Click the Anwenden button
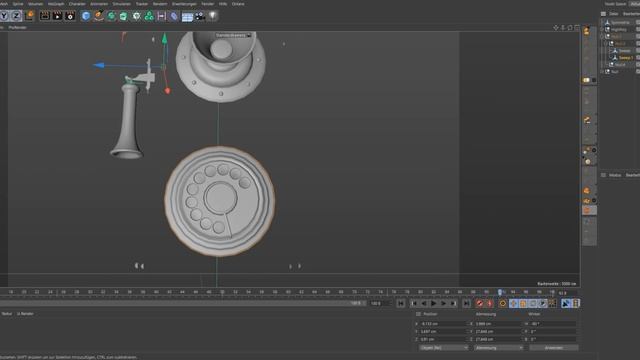Viewport: 640px width, 360px height. (x=553, y=348)
